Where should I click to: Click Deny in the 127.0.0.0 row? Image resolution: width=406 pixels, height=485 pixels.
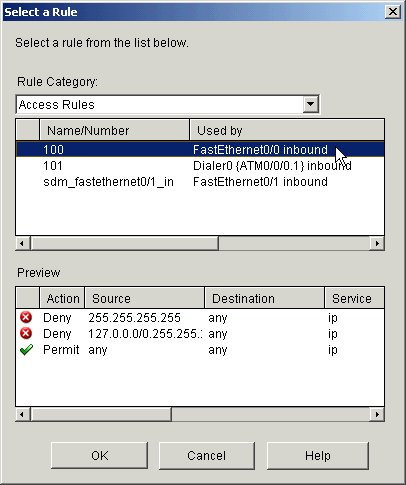57,334
